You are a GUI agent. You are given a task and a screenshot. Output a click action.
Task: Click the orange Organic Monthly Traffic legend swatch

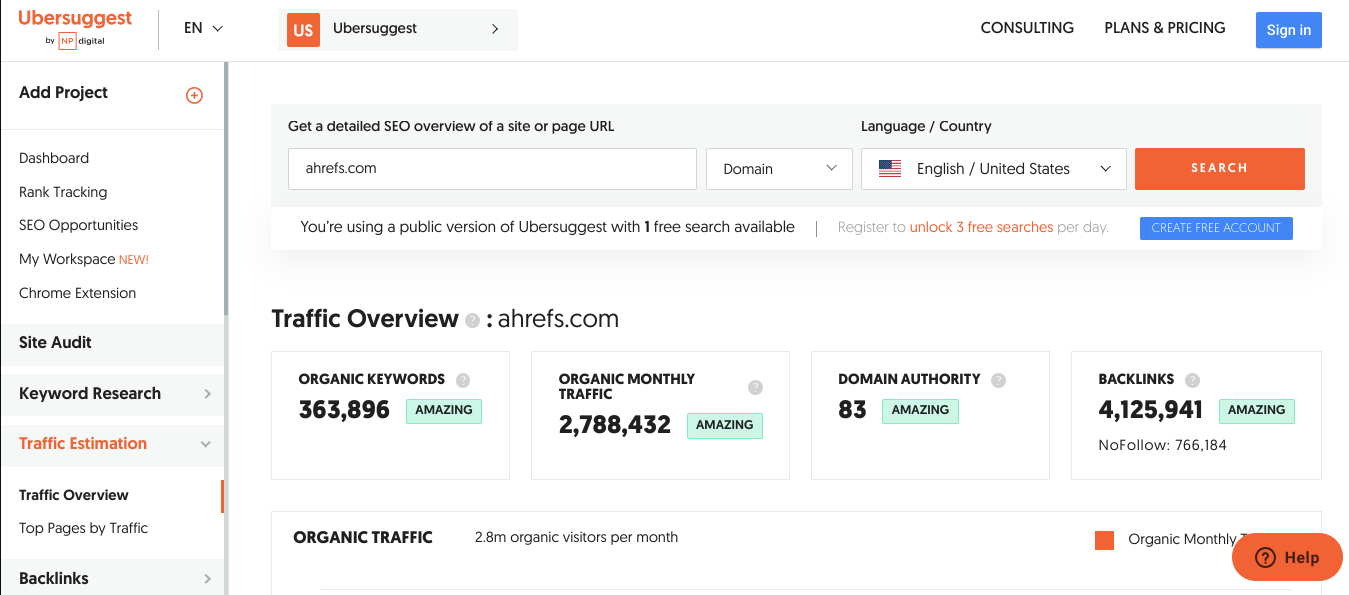click(x=1105, y=540)
